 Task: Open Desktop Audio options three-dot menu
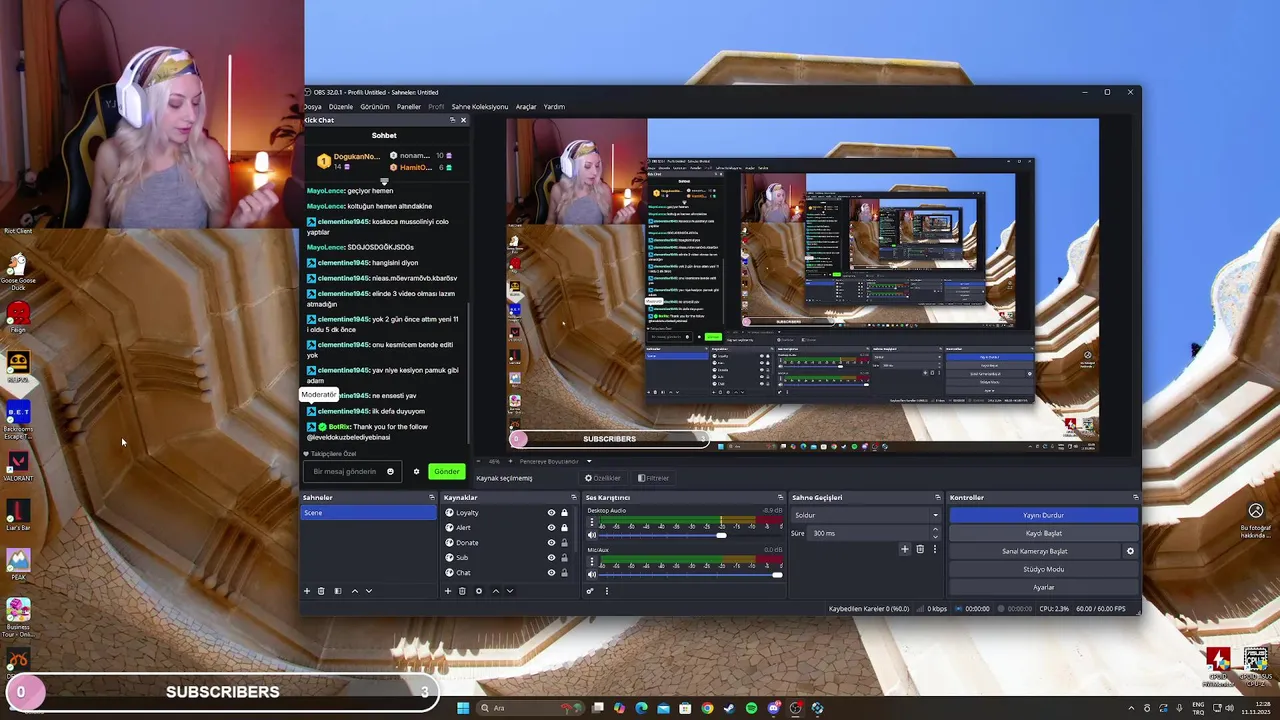[592, 522]
